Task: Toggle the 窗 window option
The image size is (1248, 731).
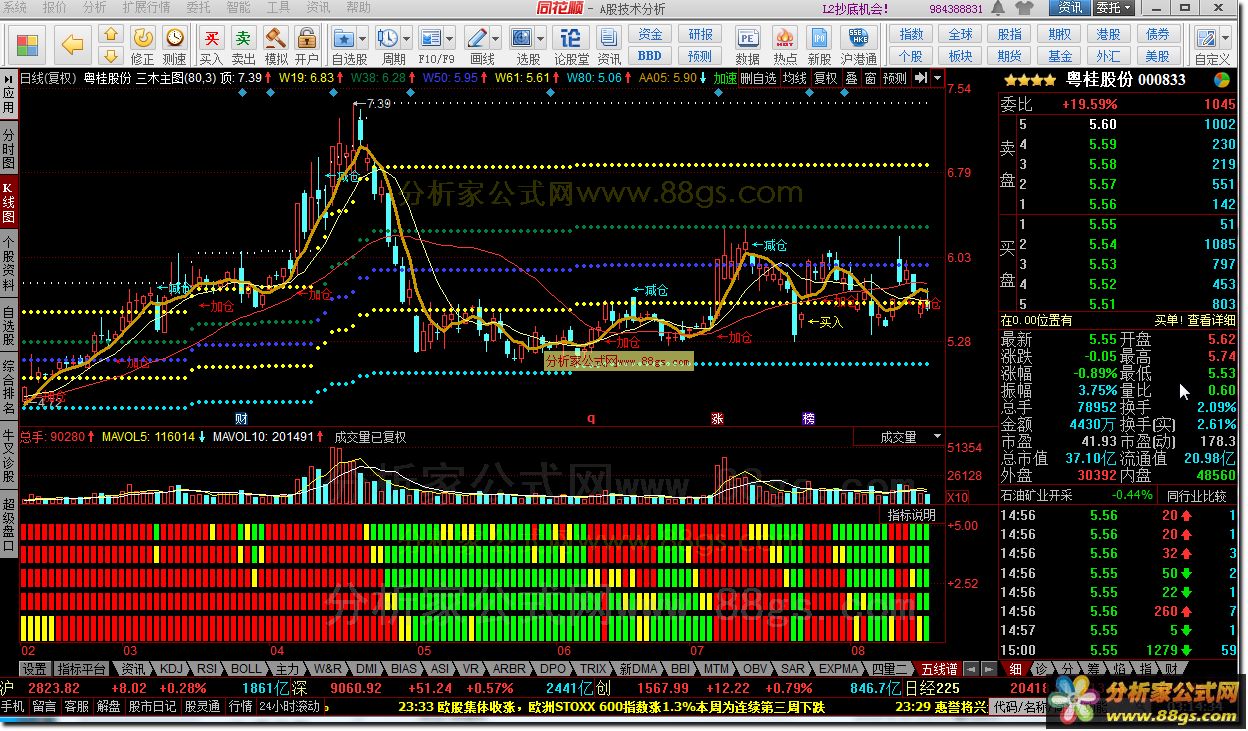Action: click(x=870, y=78)
